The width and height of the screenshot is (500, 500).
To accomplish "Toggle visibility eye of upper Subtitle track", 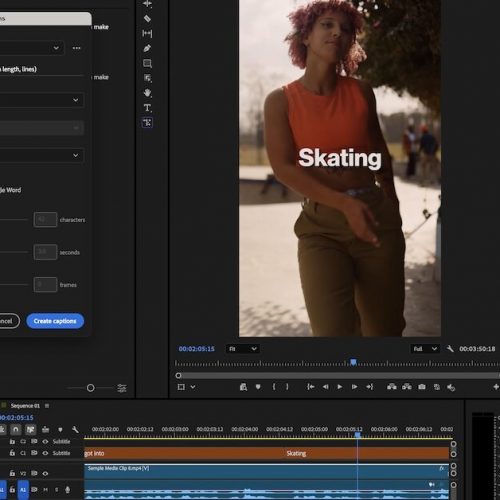I will tap(45, 441).
